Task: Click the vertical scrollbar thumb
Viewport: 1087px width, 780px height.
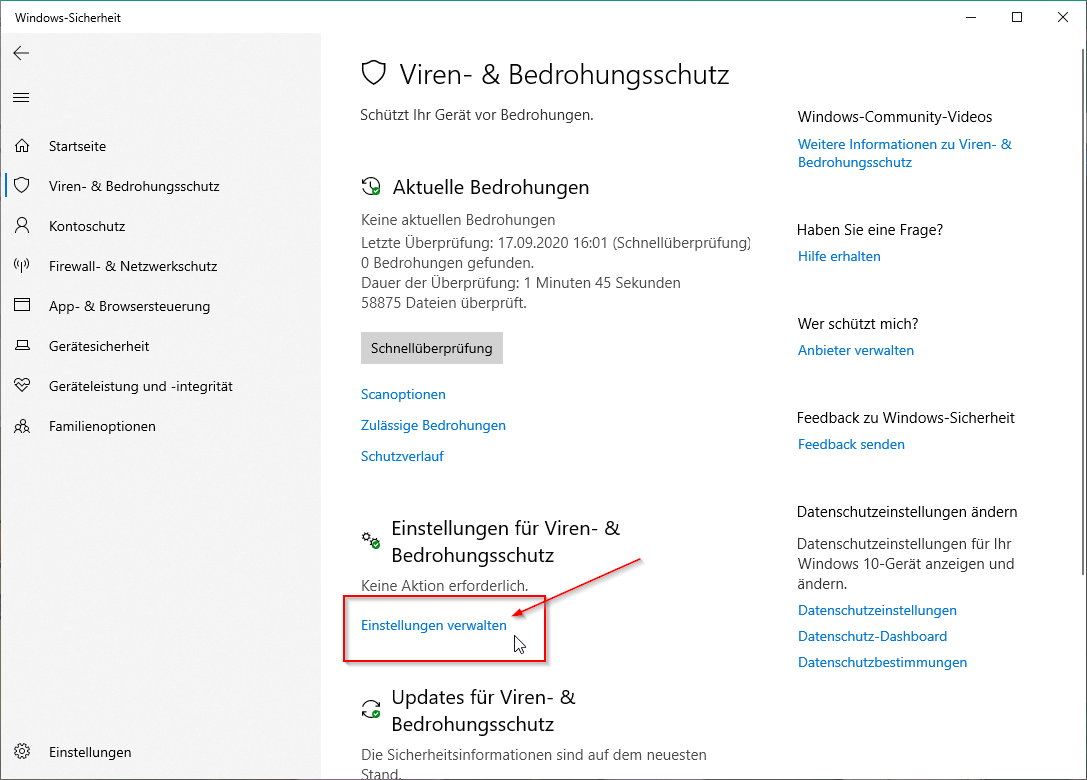Action: [1083, 311]
